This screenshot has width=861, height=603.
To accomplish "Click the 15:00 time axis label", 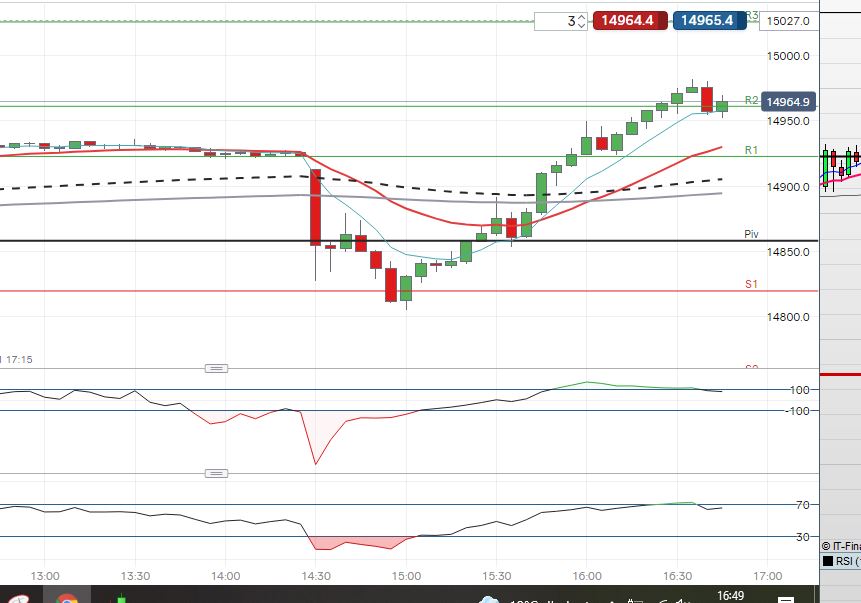I will tap(406, 576).
